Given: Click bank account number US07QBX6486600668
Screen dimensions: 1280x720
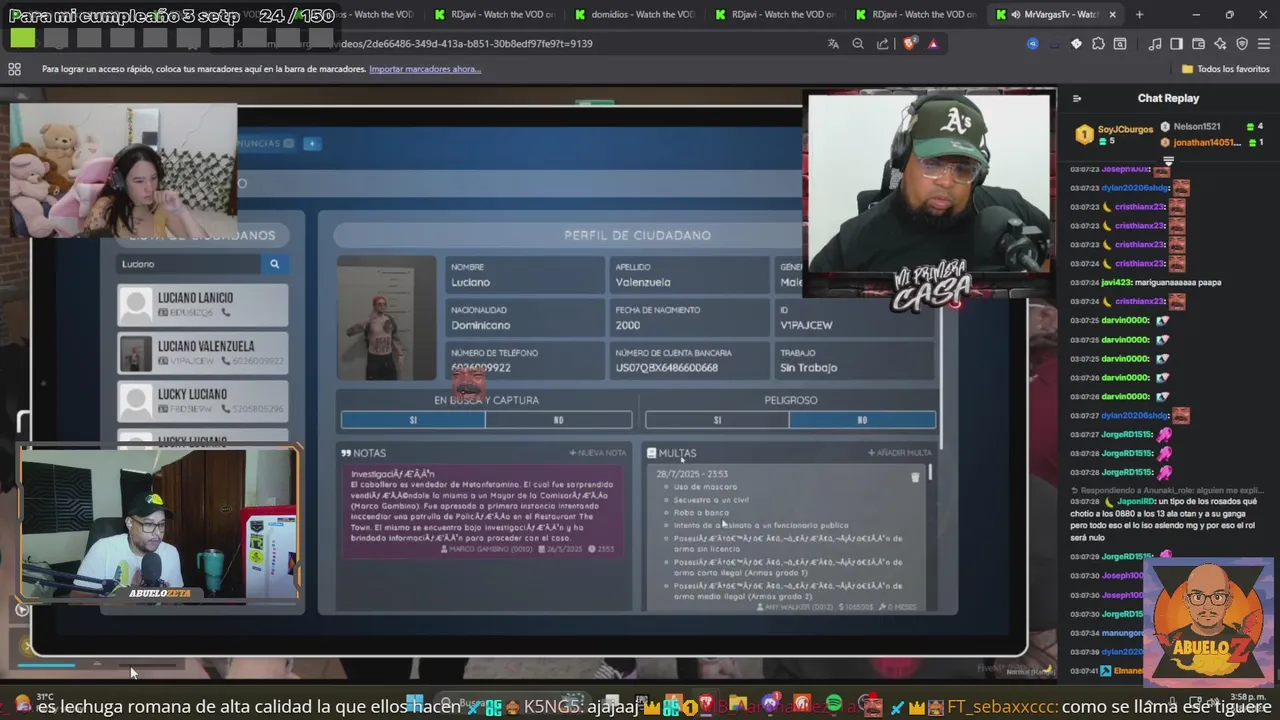Looking at the screenshot, I should (666, 368).
